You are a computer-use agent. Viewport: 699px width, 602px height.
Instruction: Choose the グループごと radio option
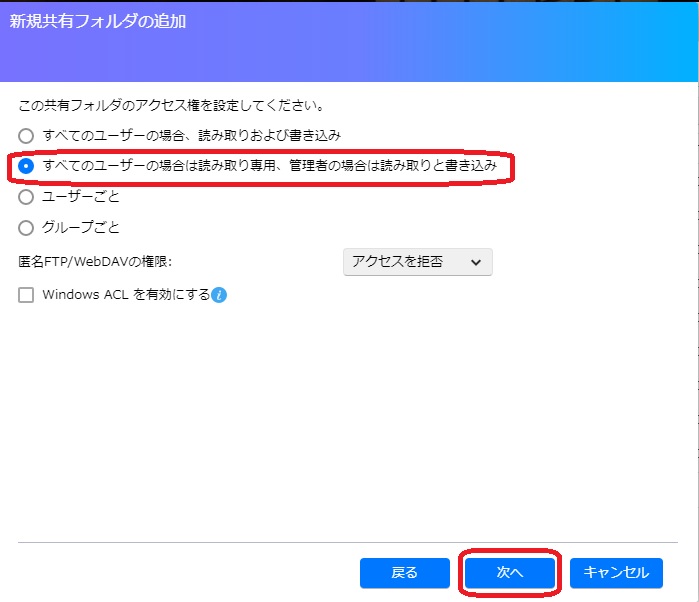tap(26, 227)
